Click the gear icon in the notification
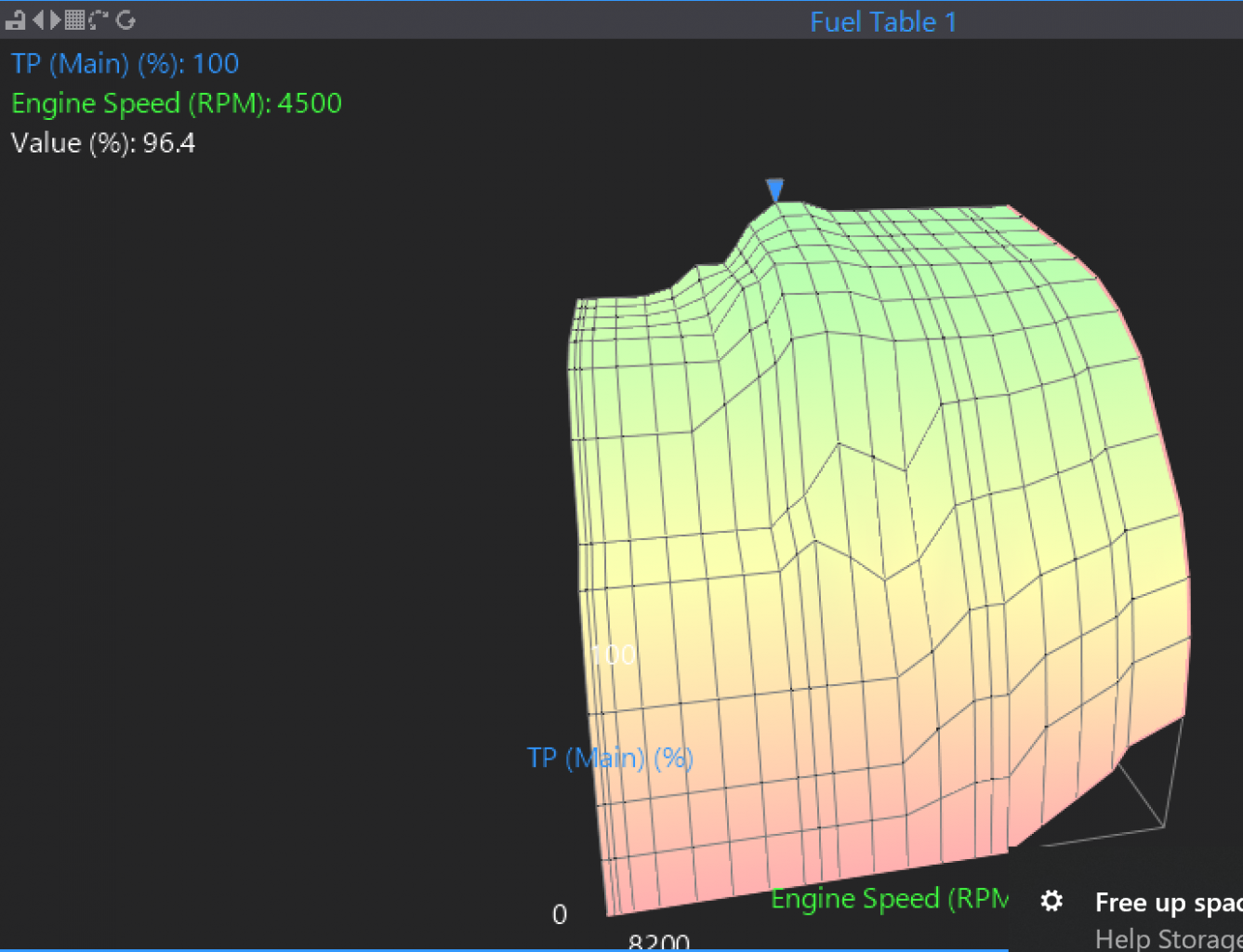 point(1051,901)
